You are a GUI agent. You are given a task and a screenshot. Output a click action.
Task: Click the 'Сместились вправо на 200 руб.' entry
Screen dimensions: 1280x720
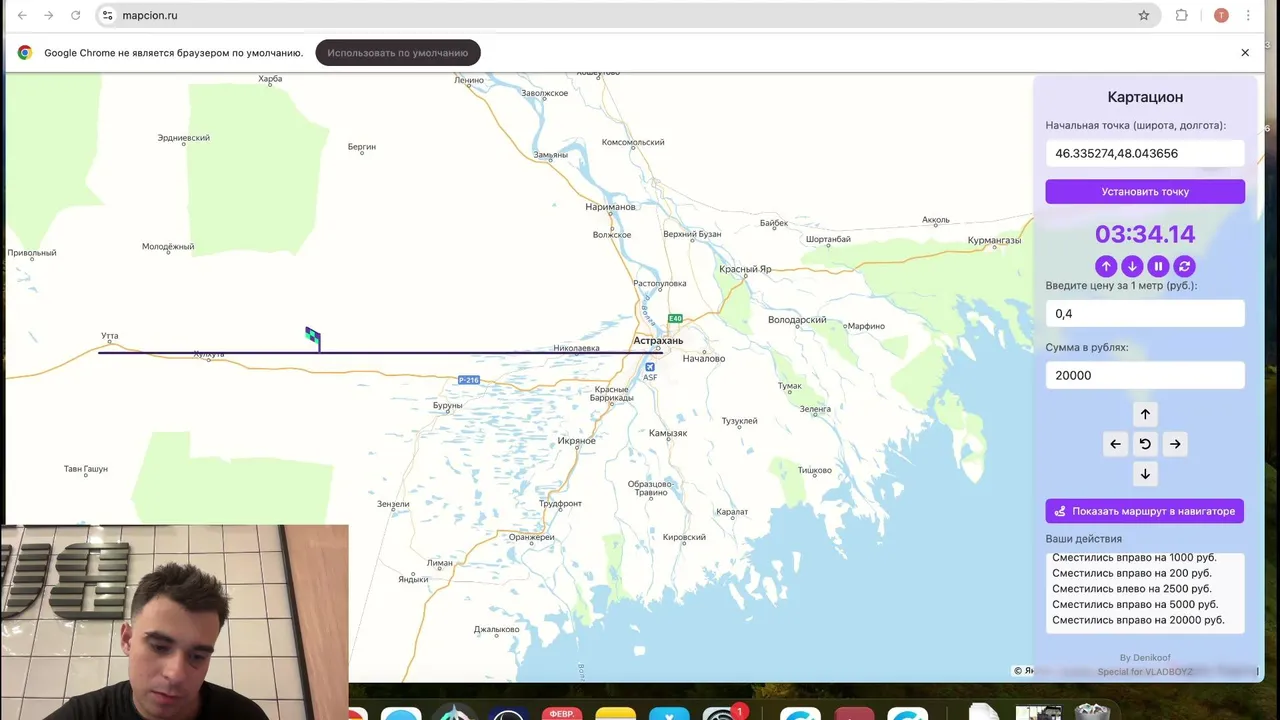click(x=1131, y=573)
